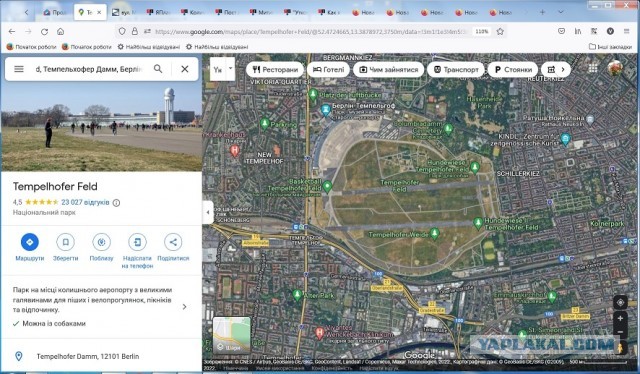
Task: Click the Tempelhofer Damm search input field
Action: coord(89,69)
